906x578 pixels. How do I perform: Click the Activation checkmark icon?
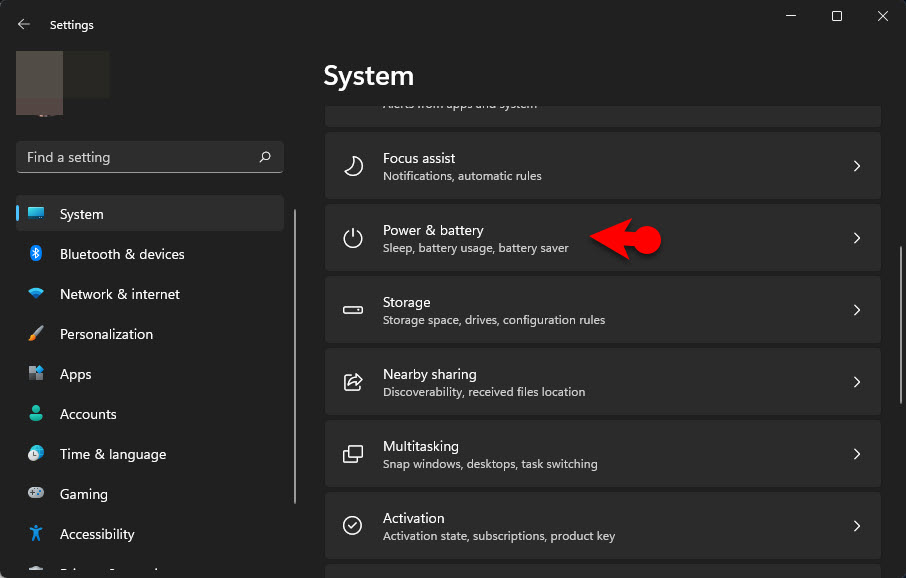pyautogui.click(x=353, y=526)
